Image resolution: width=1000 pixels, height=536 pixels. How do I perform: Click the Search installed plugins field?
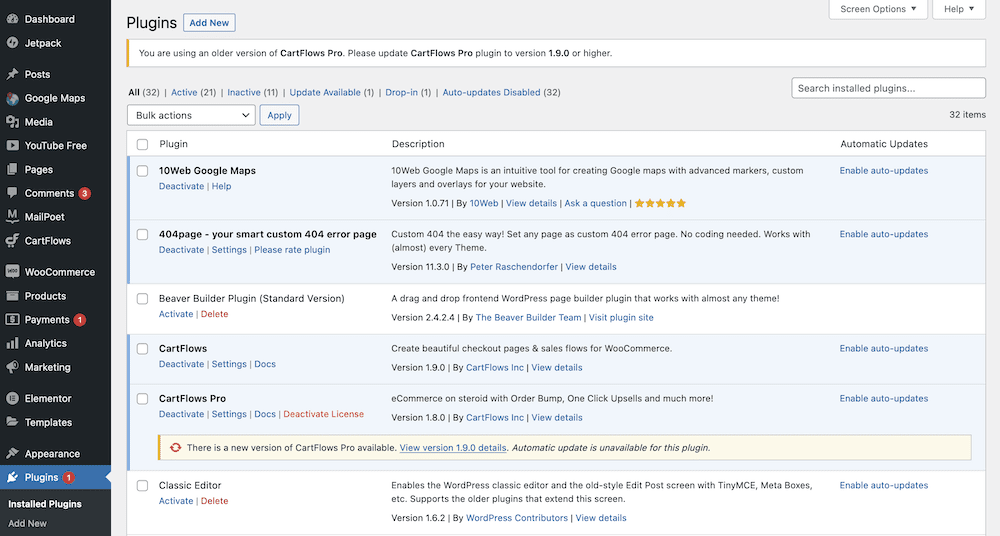pos(888,88)
